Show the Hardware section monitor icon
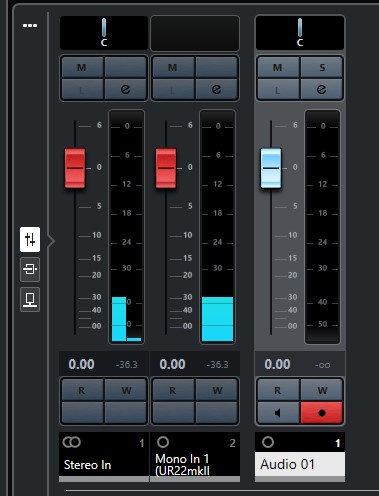 [30, 299]
